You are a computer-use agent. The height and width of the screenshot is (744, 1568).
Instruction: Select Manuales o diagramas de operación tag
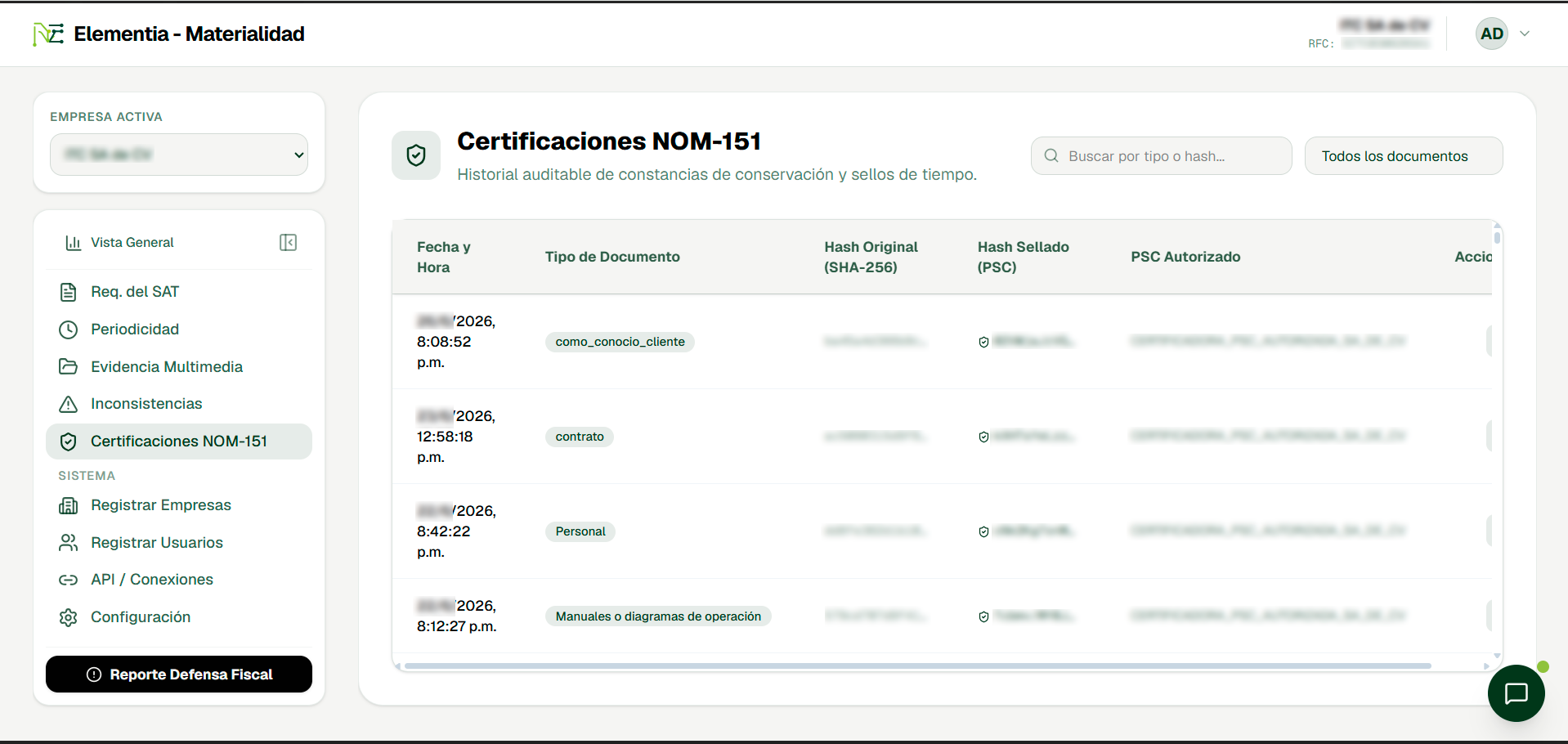click(658, 616)
